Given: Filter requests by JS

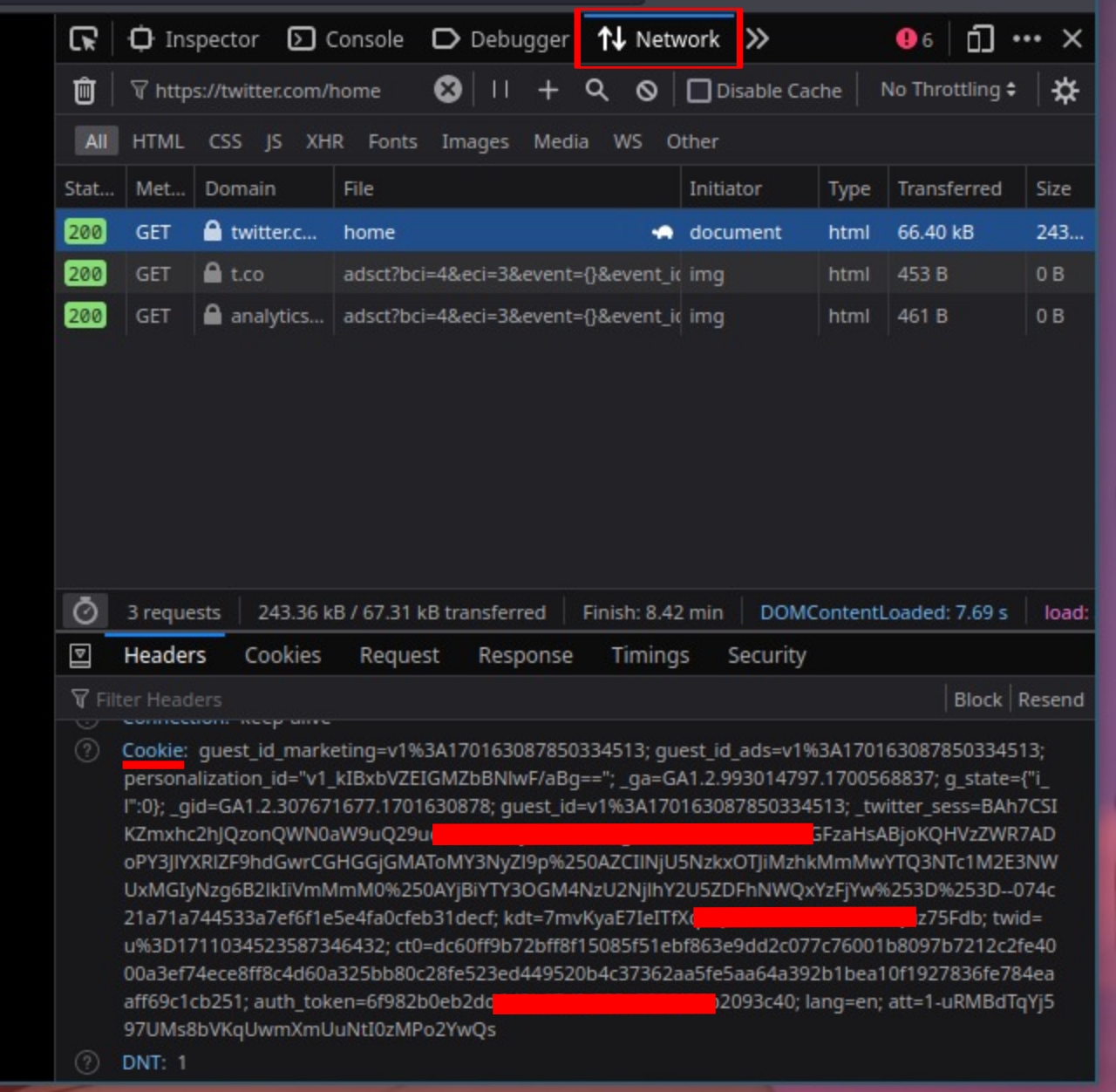Looking at the screenshot, I should click(x=273, y=141).
